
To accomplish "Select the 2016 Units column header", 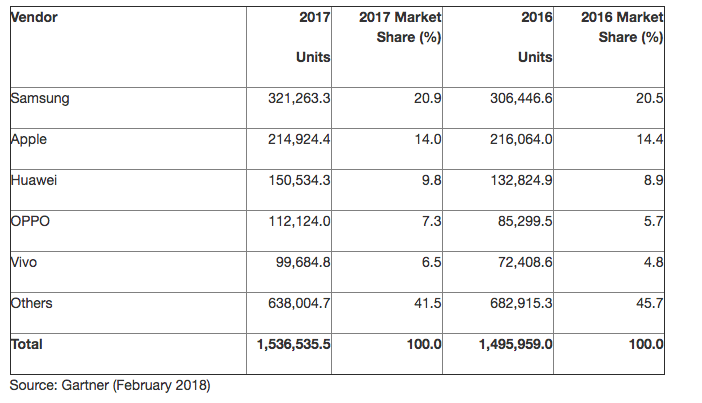I will (x=535, y=37).
